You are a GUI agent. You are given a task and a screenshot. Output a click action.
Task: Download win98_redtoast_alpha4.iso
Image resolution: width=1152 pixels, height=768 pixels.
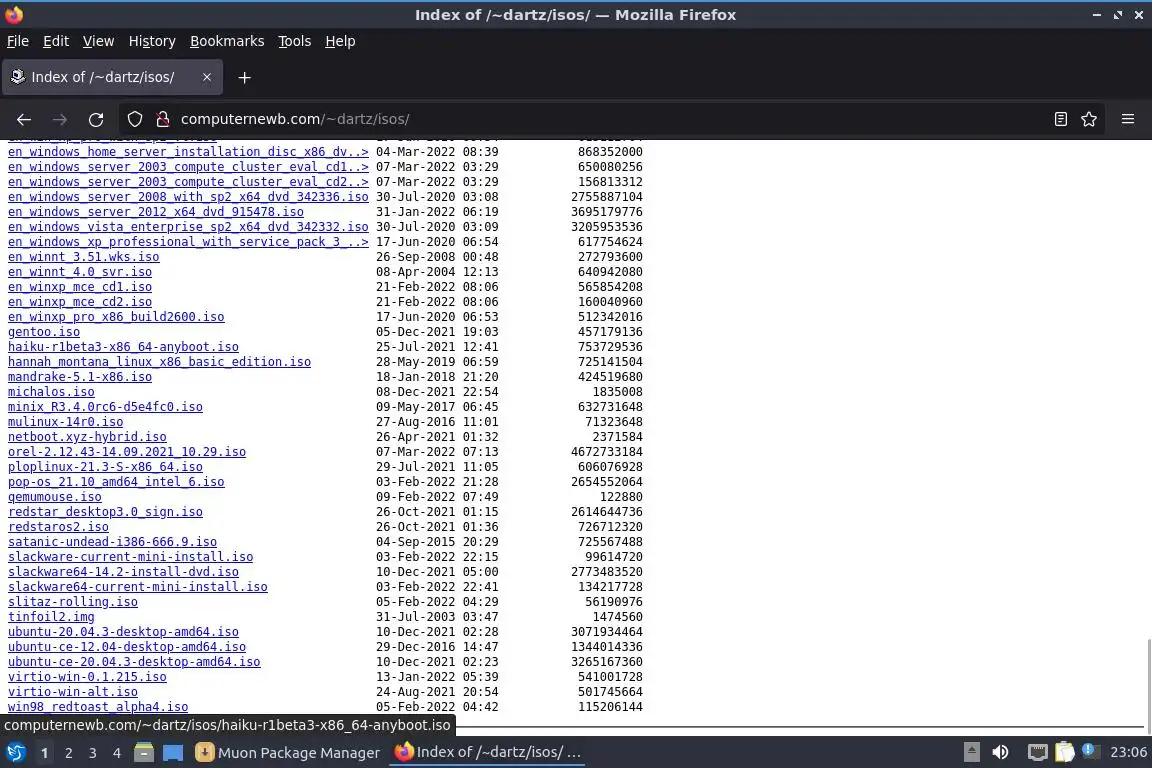98,707
